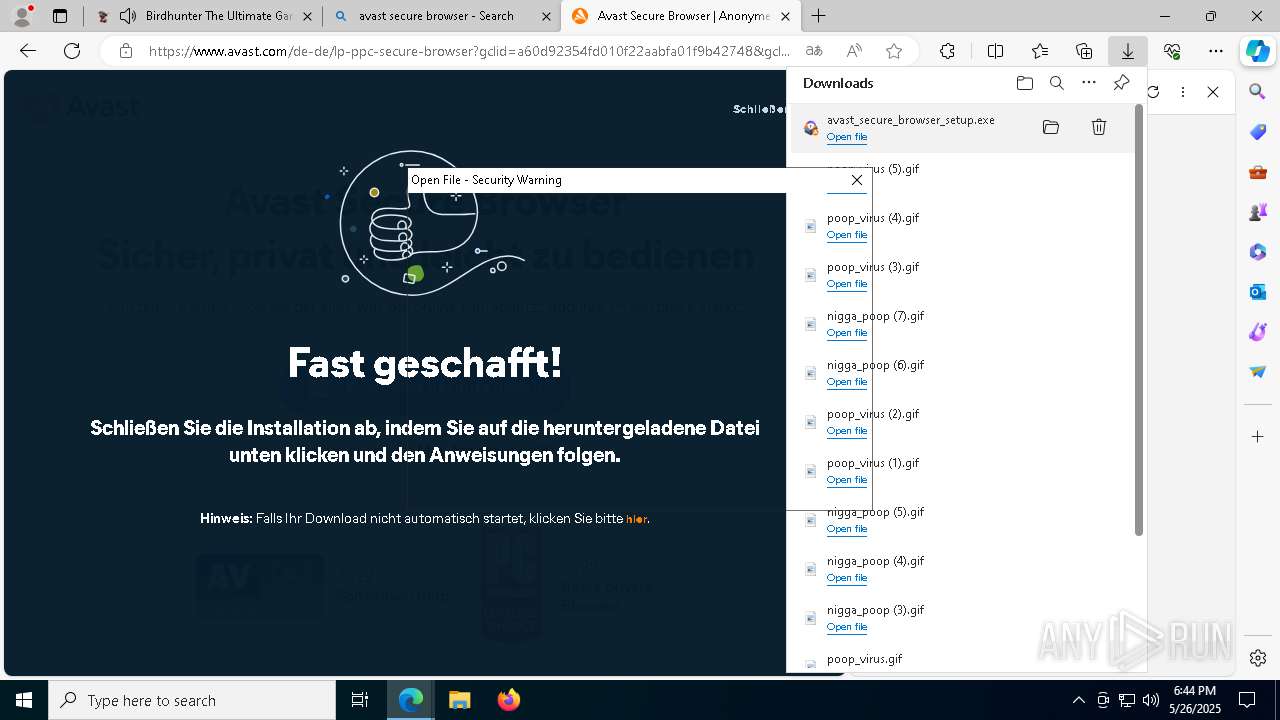Open file link for poop_virus (4).gif

coord(847,235)
